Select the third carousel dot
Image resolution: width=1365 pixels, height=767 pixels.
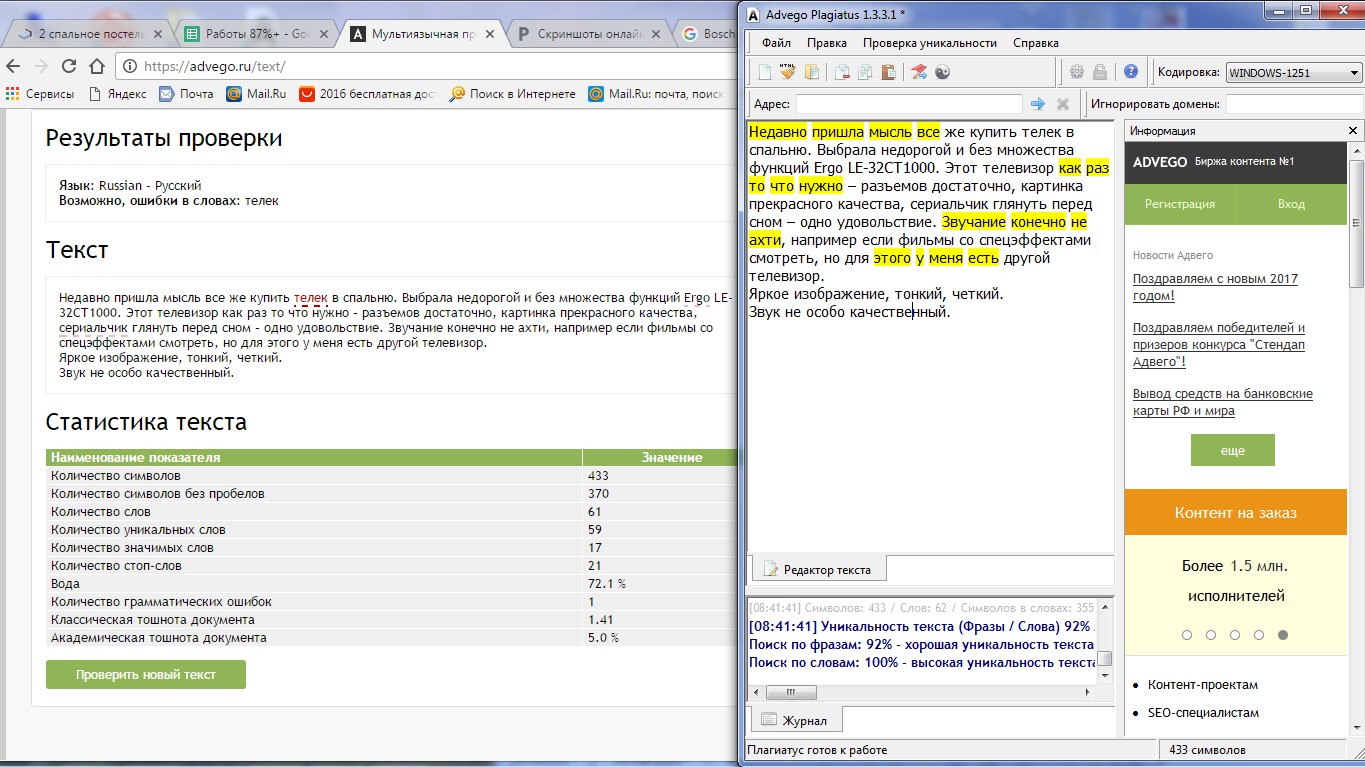click(1235, 635)
